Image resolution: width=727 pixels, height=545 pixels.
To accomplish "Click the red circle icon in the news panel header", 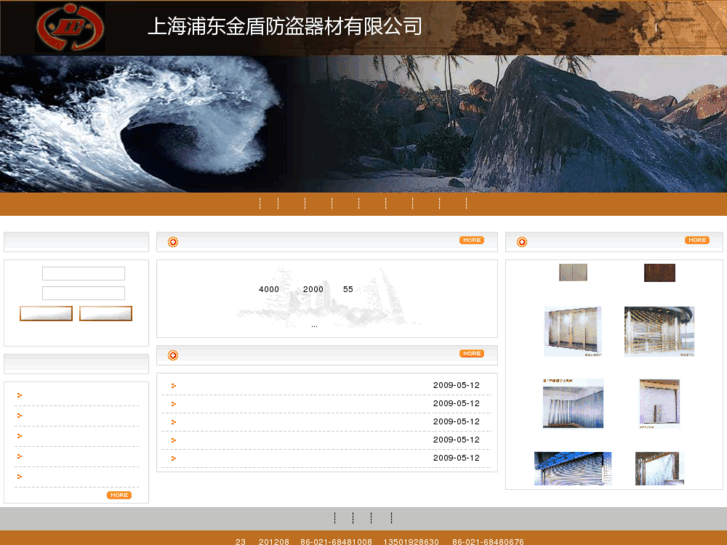I will [173, 355].
